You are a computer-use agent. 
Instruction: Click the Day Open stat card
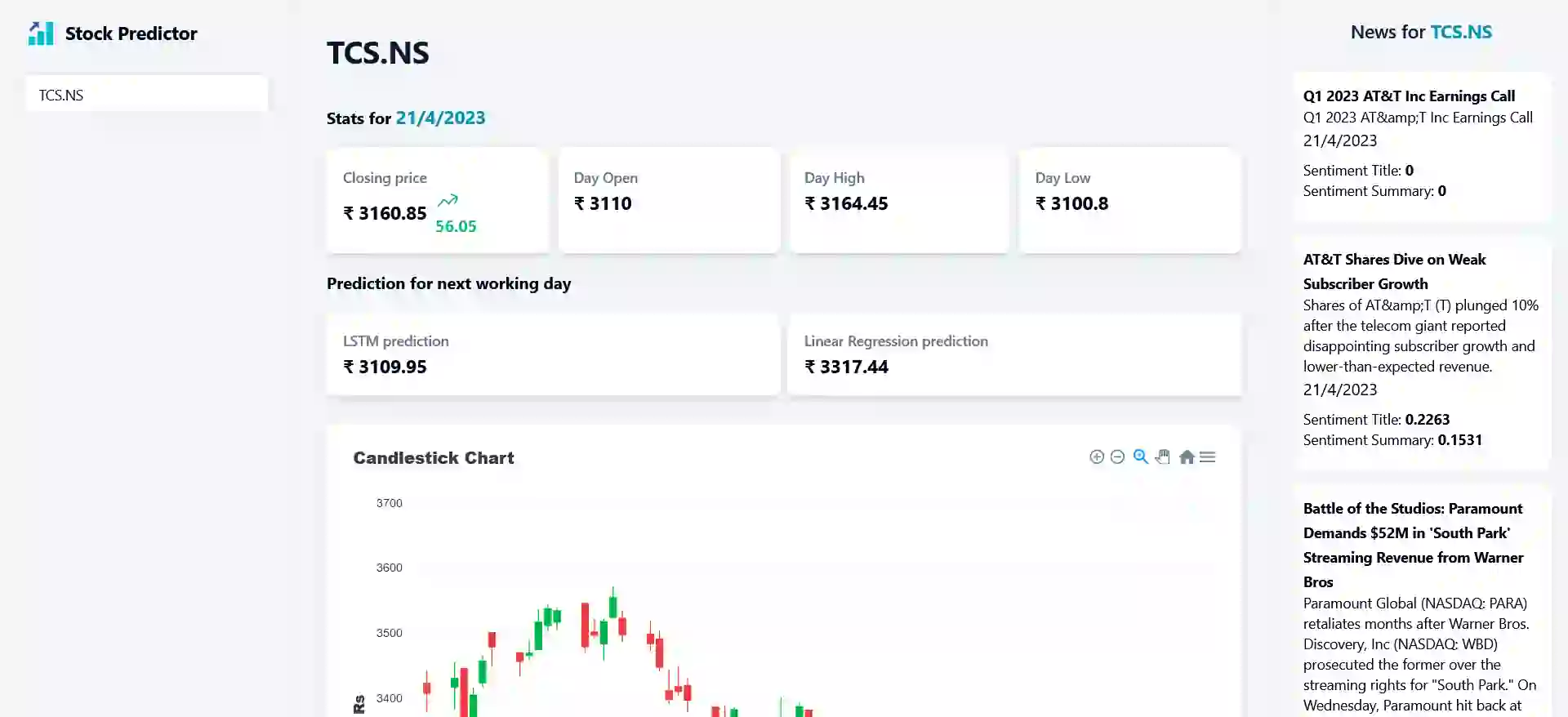(x=669, y=200)
